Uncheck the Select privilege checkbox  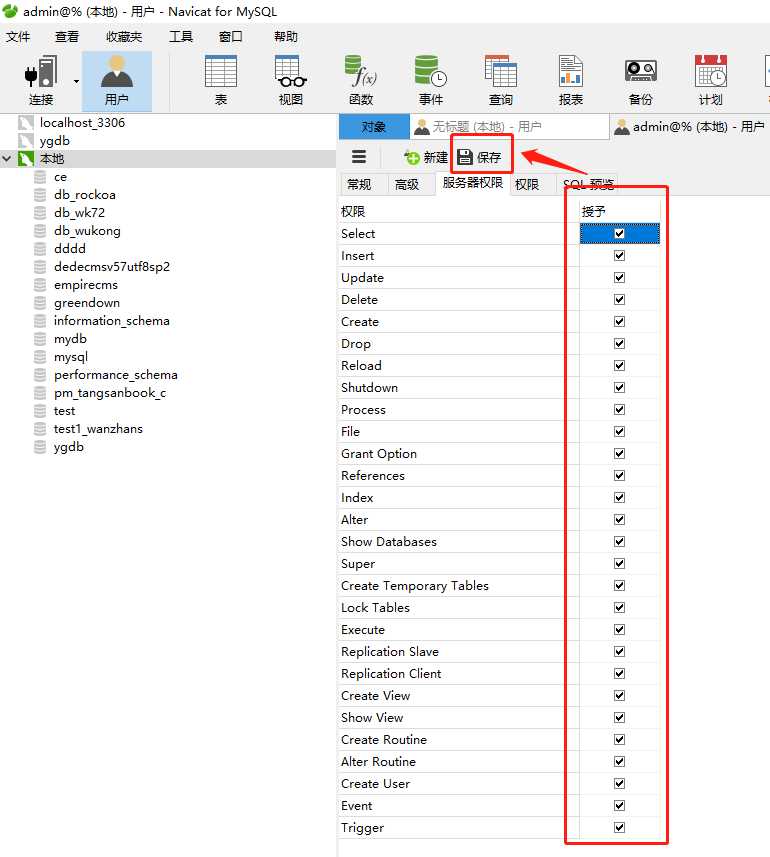click(x=619, y=233)
